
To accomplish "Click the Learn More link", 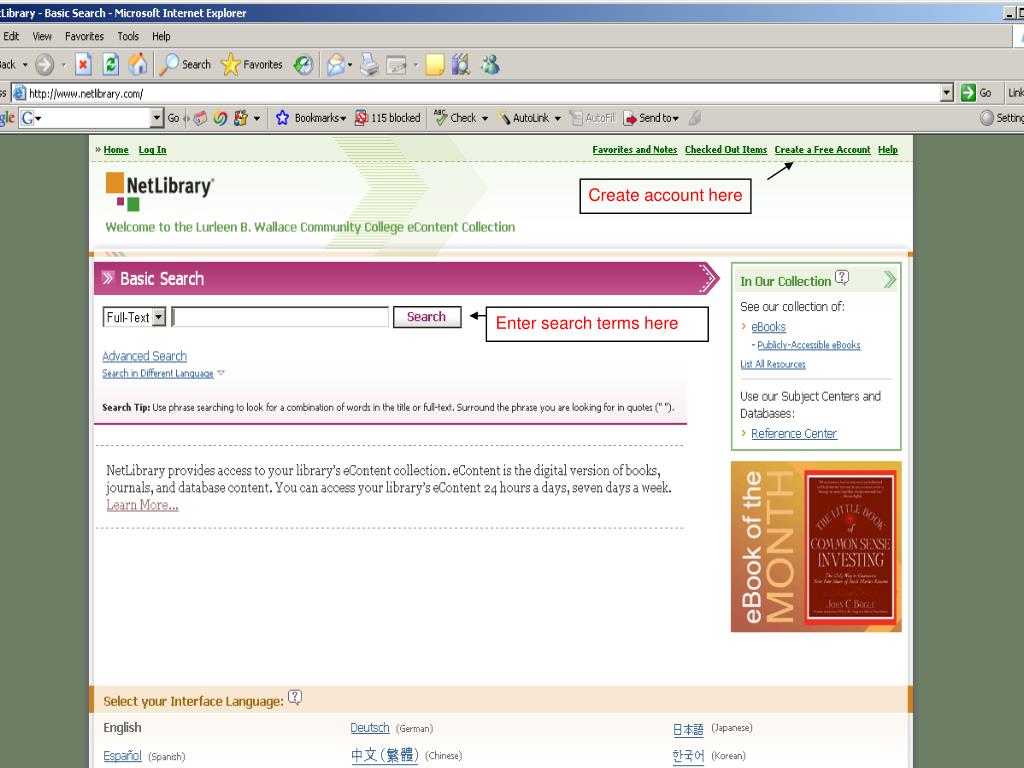I will [142, 505].
